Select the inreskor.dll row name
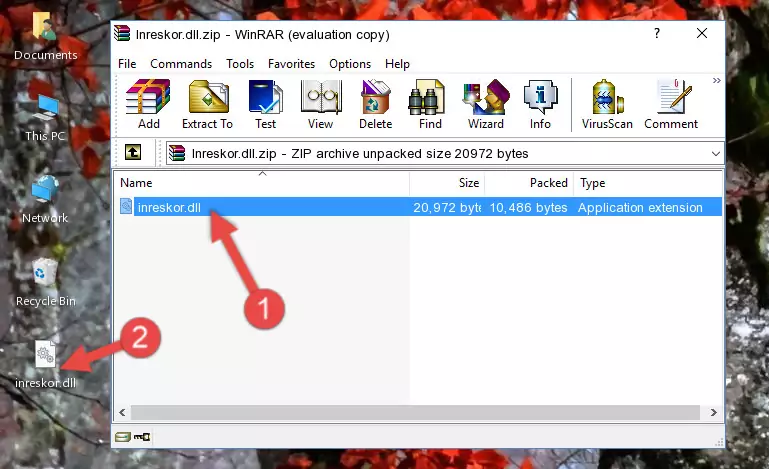 click(169, 208)
